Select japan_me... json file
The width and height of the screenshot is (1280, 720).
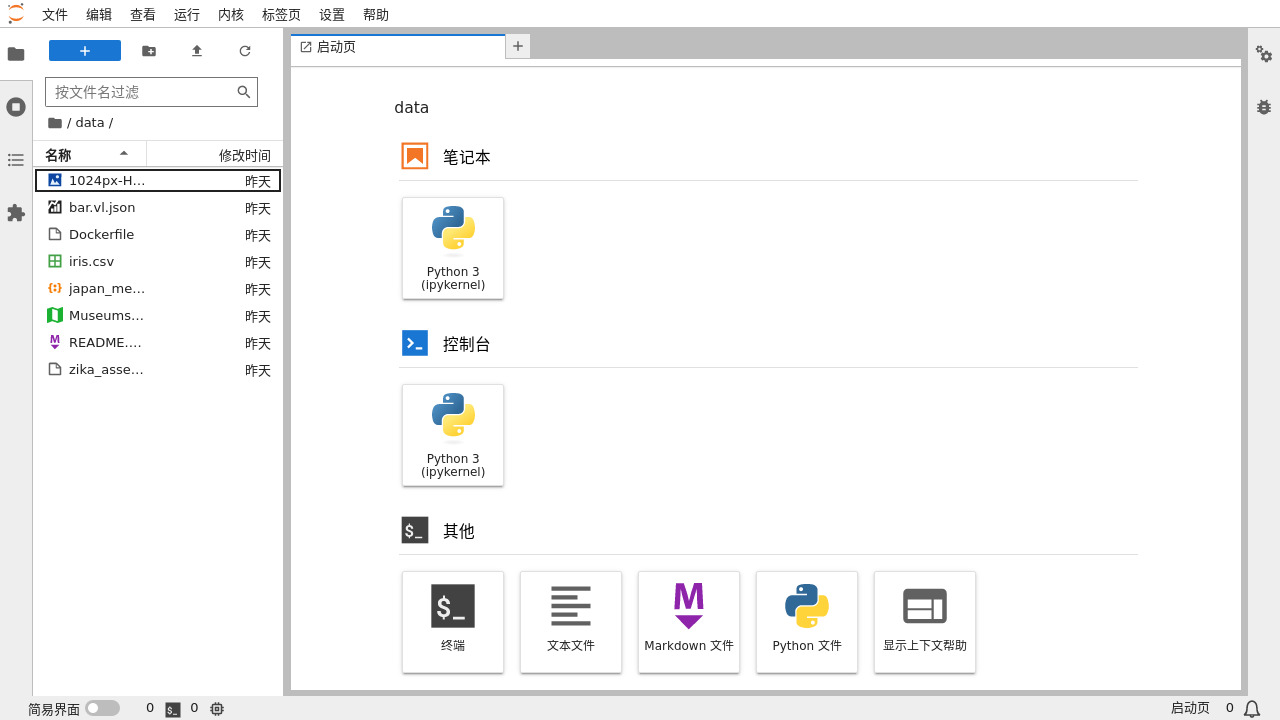pyautogui.click(x=158, y=289)
